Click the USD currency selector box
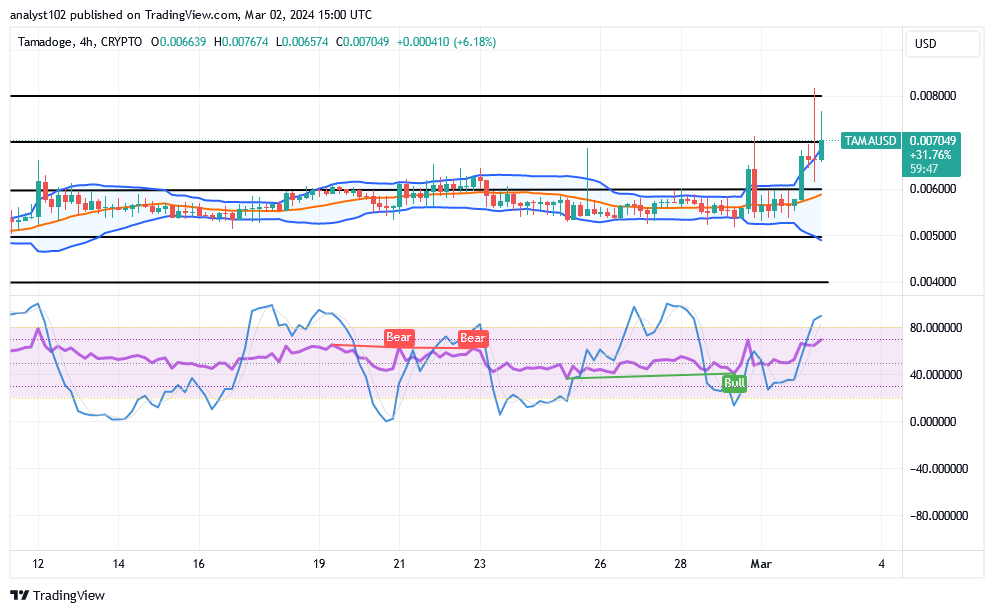The width and height of the screenshot is (994, 613). pyautogui.click(x=942, y=44)
